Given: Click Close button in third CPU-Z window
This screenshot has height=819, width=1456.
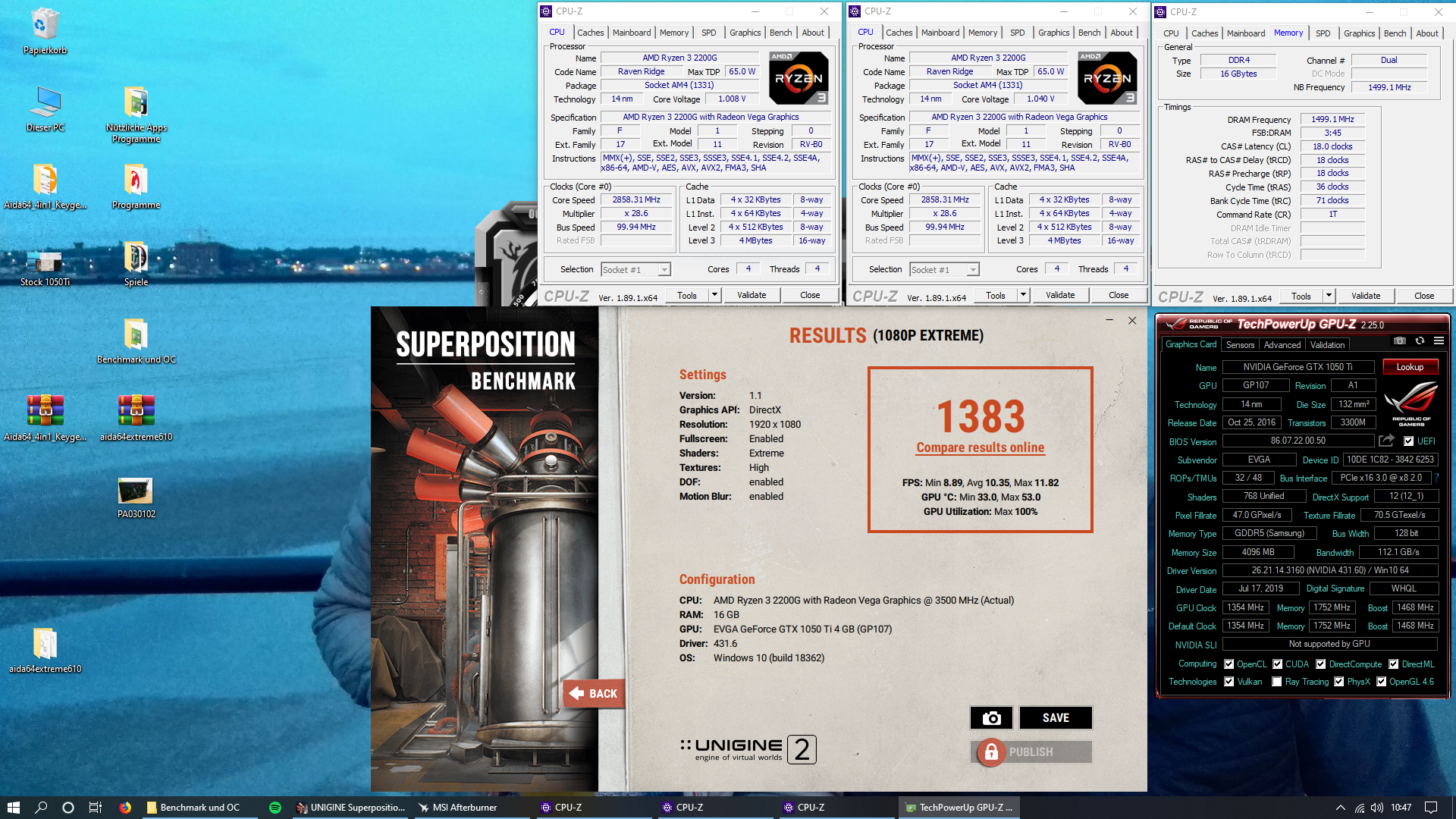Looking at the screenshot, I should pyautogui.click(x=1423, y=296).
